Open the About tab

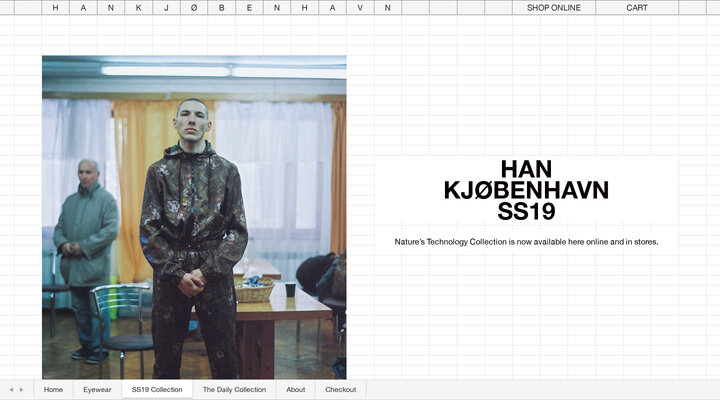296,389
